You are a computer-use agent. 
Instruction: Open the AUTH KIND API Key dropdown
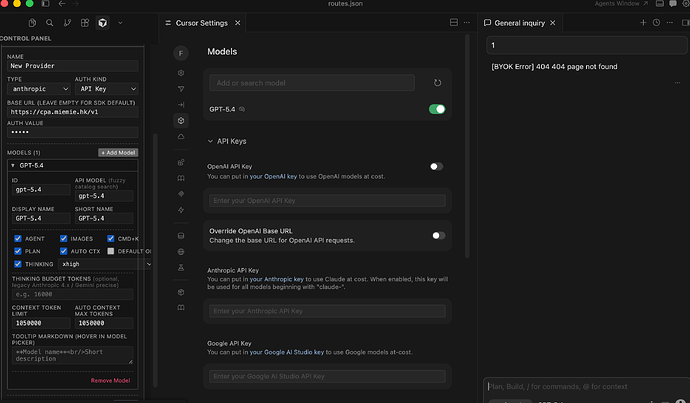[106, 89]
